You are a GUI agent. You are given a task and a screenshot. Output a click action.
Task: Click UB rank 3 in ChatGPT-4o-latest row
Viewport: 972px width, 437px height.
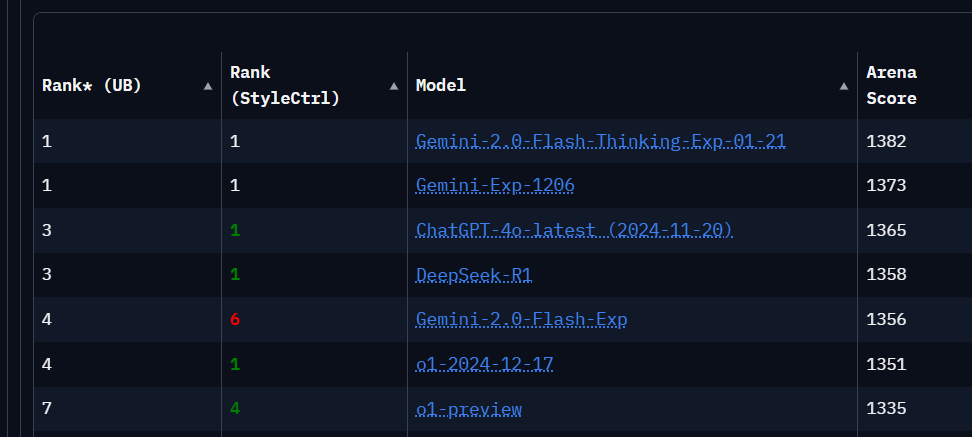click(46, 230)
